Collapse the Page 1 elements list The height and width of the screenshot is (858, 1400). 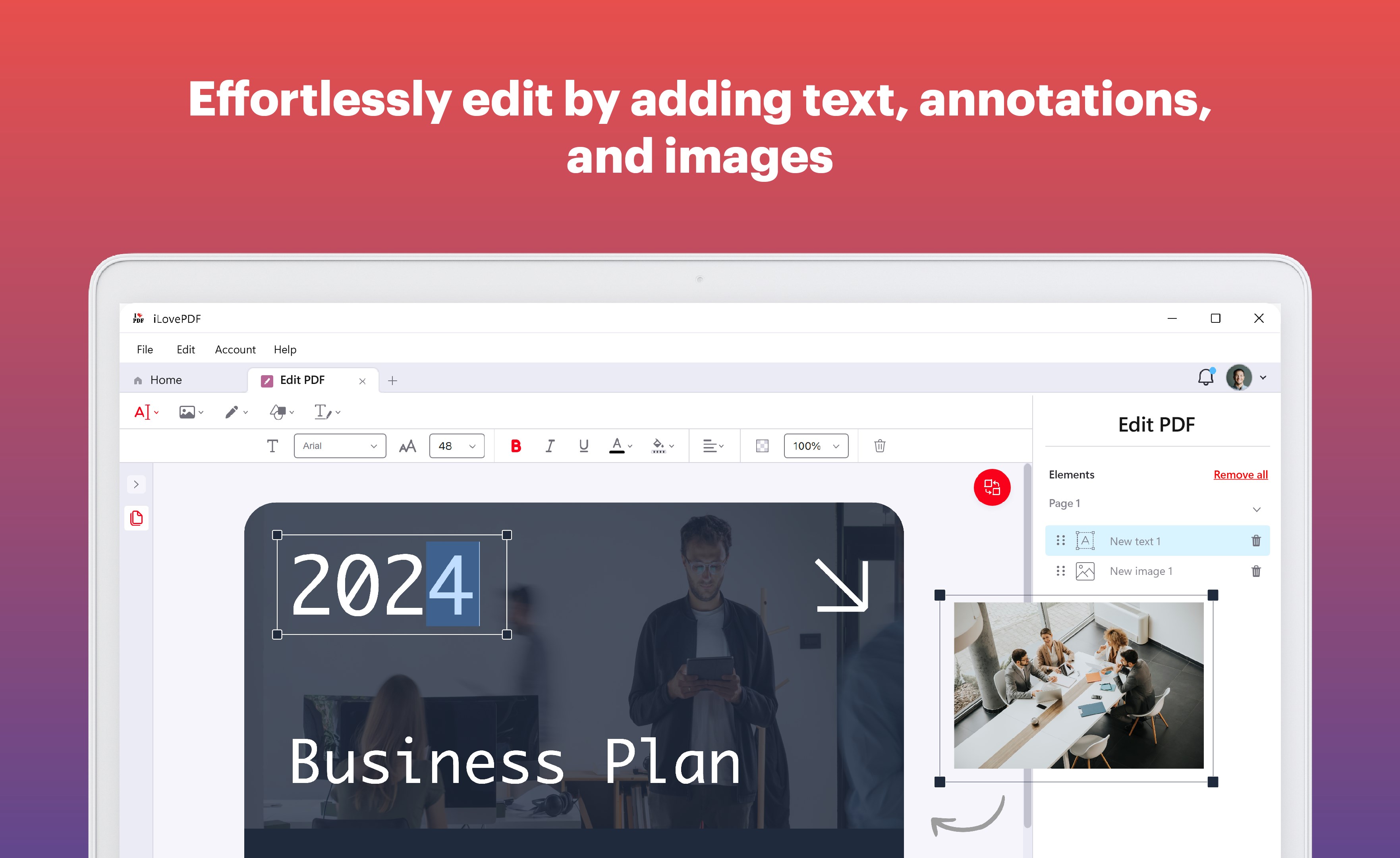[x=1257, y=509]
